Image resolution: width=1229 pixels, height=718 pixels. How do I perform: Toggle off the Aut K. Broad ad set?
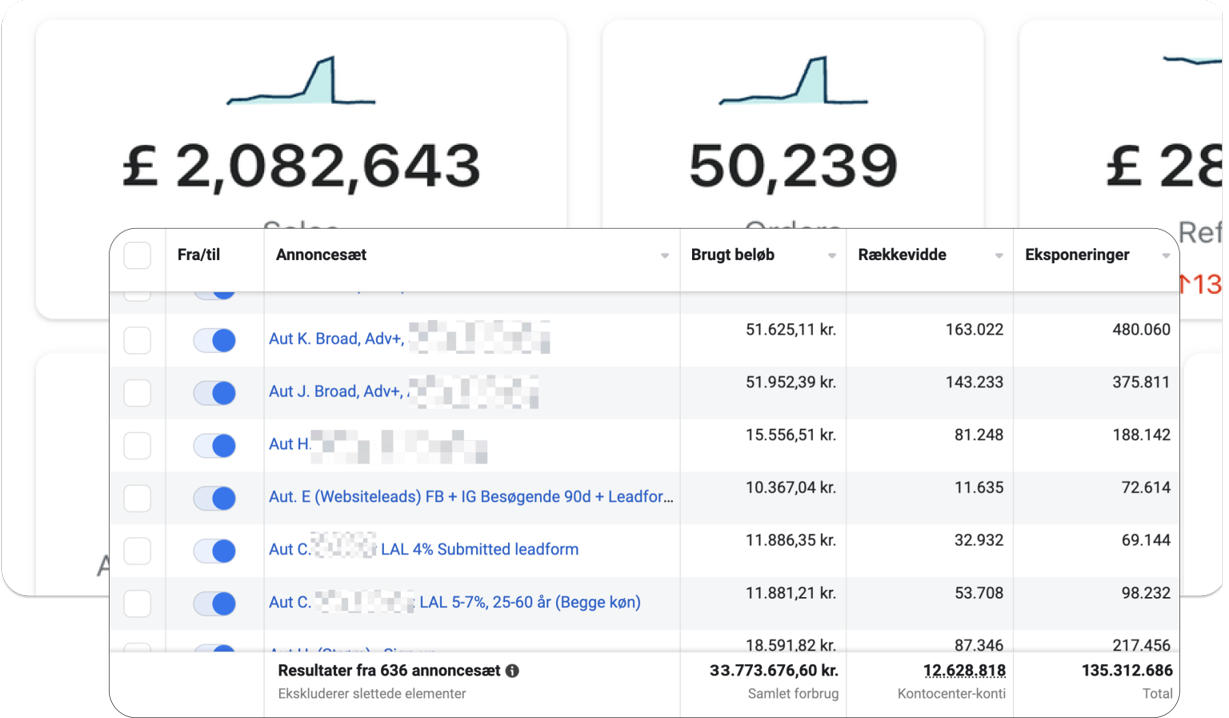[x=214, y=340]
